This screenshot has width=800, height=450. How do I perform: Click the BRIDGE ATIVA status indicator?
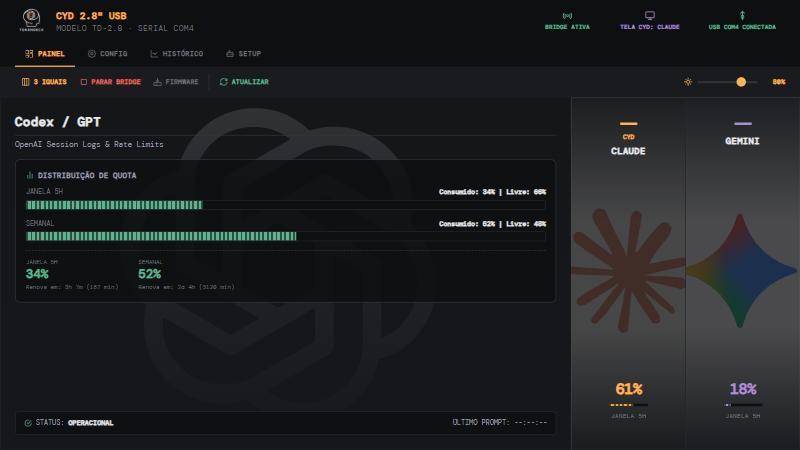[x=567, y=21]
